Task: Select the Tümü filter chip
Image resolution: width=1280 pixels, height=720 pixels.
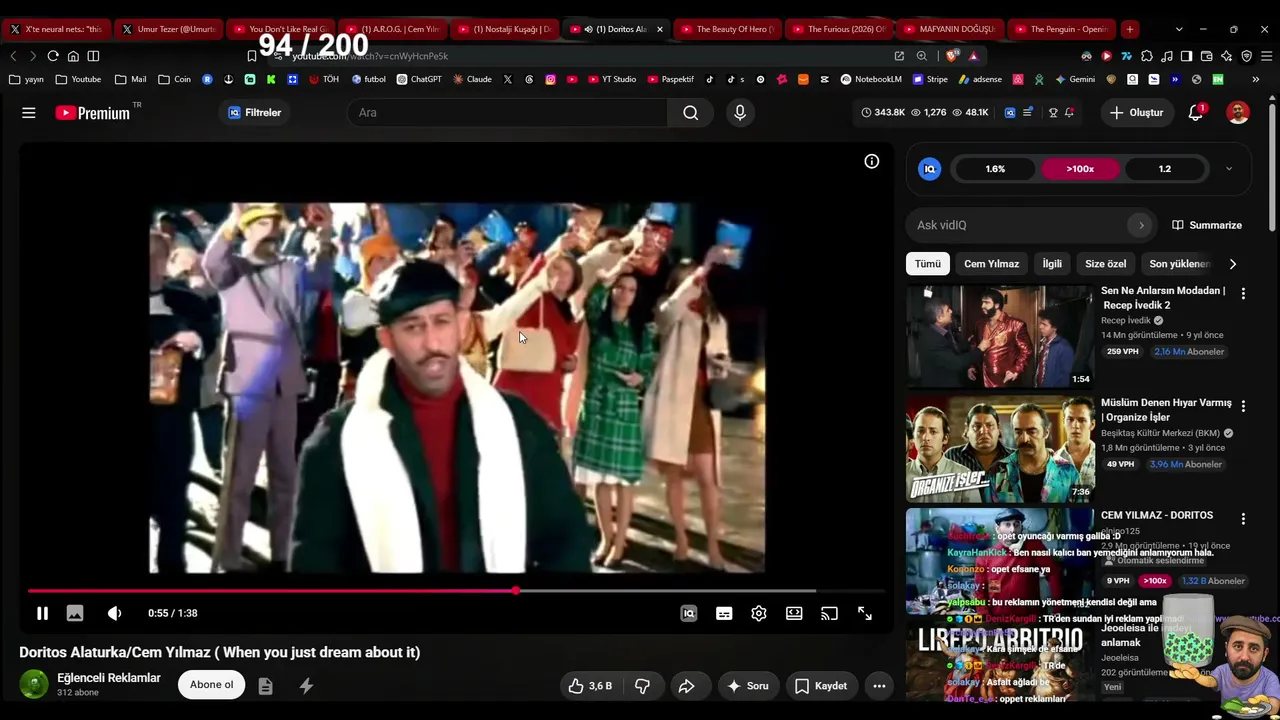Action: coord(928,264)
